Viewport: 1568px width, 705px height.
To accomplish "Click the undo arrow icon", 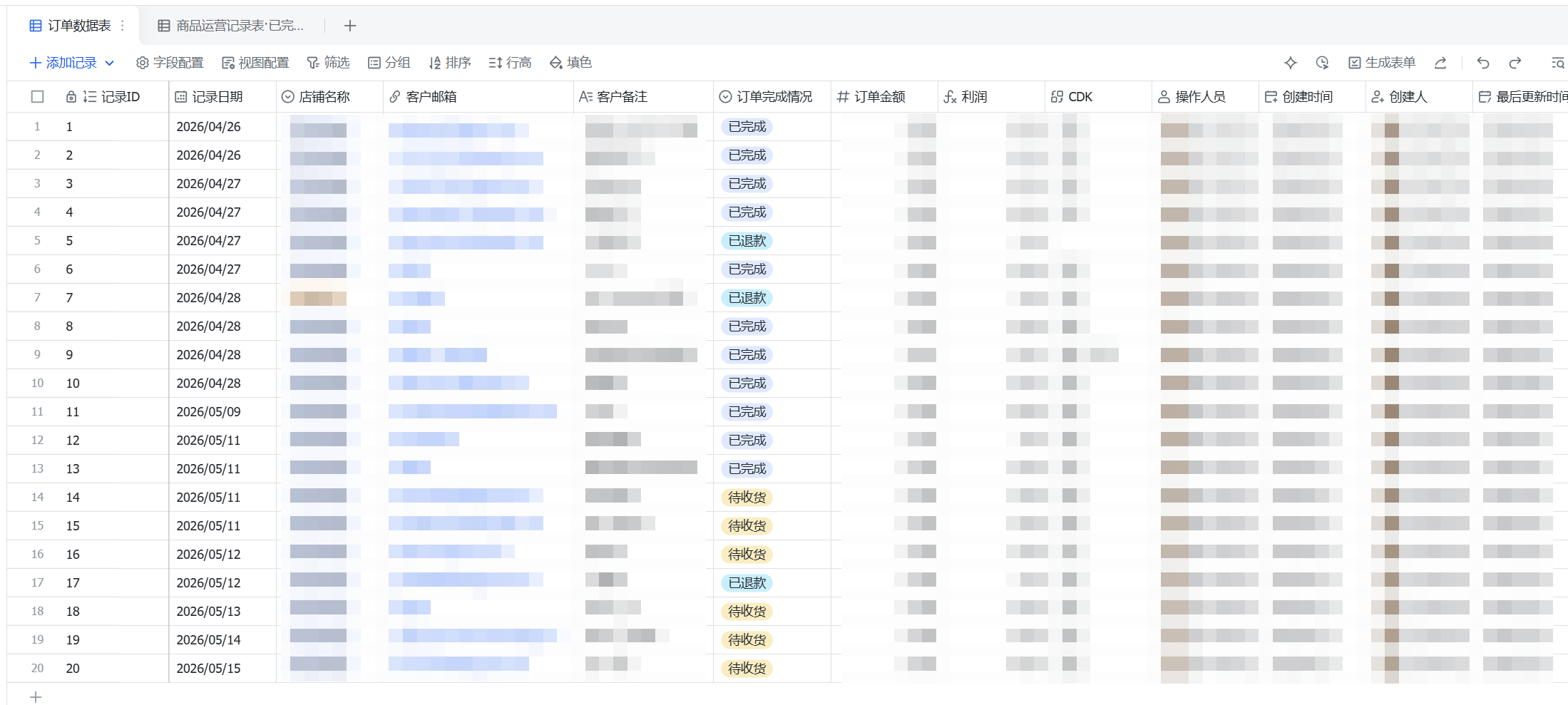I will pyautogui.click(x=1483, y=63).
